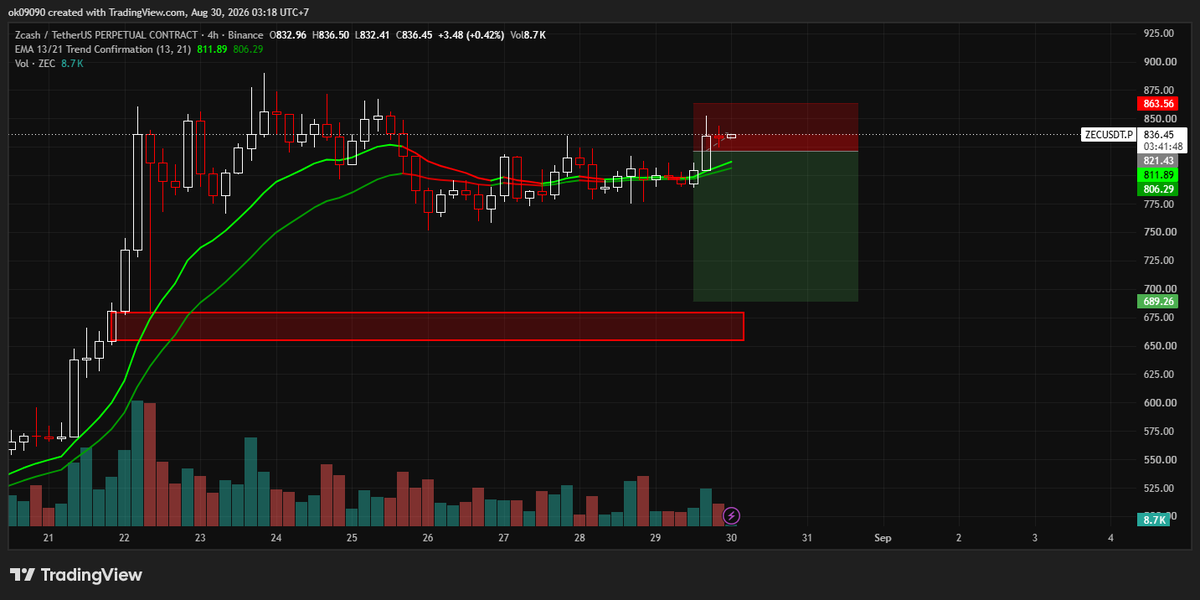Viewport: 1200px width, 600px height.
Task: Click the 775.00 price axis level
Action: (x=1158, y=204)
